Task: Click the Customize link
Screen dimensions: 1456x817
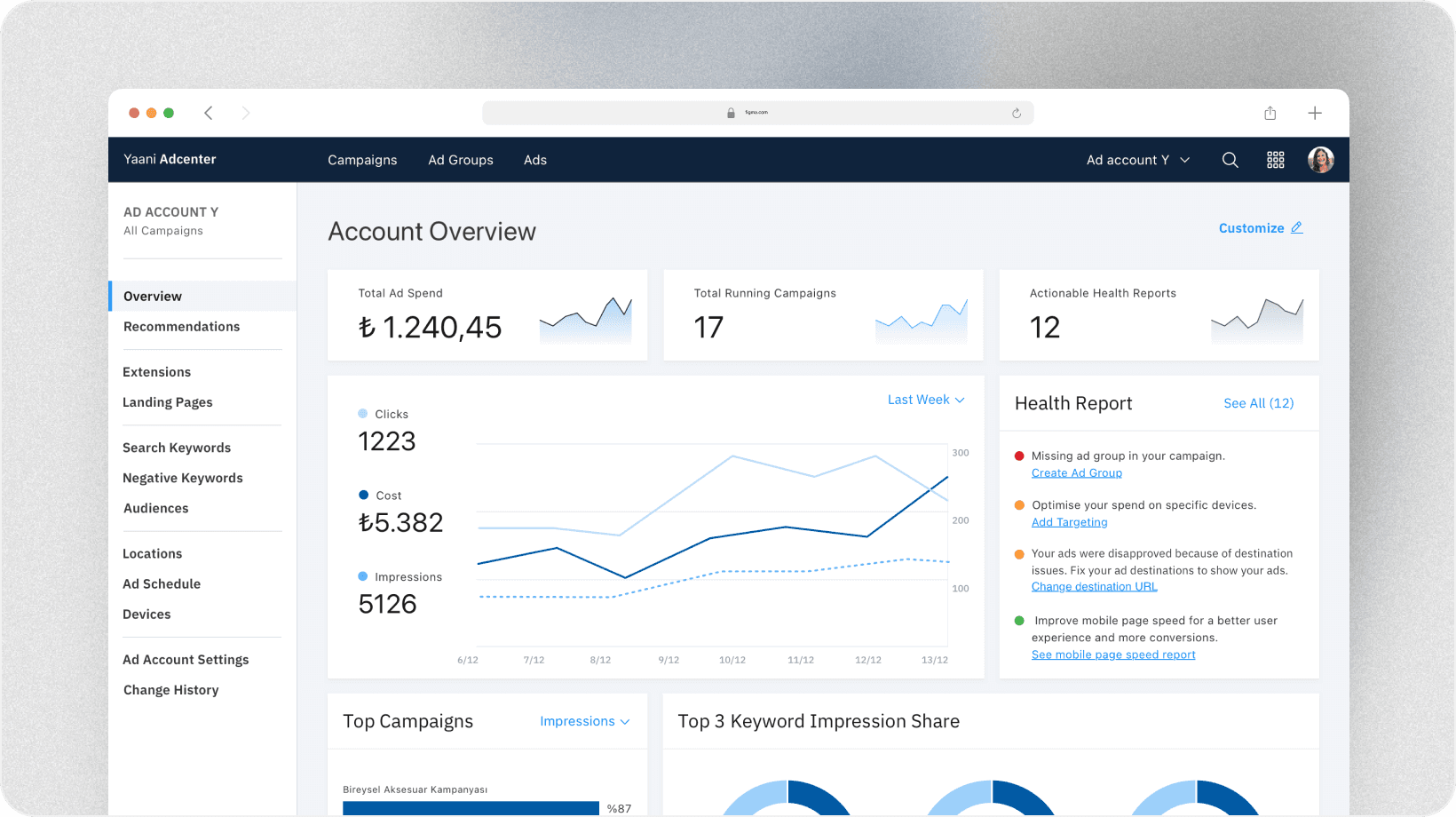Action: click(x=1252, y=228)
